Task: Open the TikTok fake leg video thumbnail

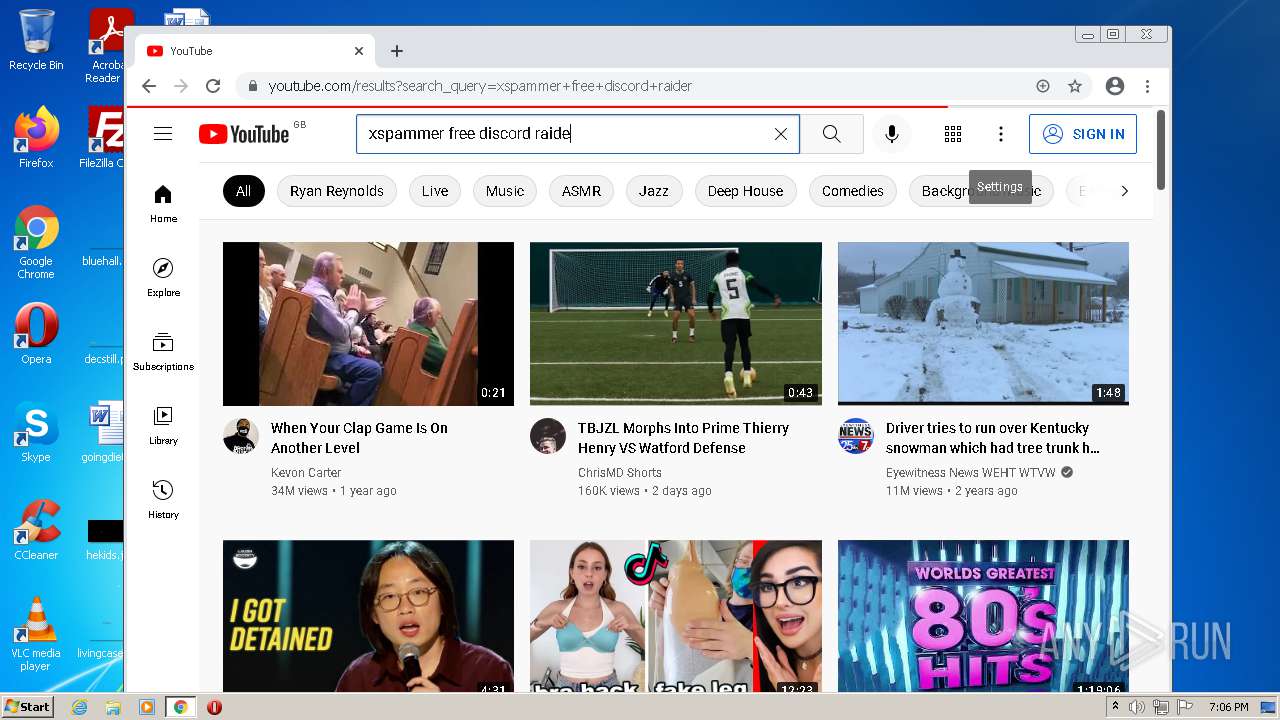Action: 676,616
